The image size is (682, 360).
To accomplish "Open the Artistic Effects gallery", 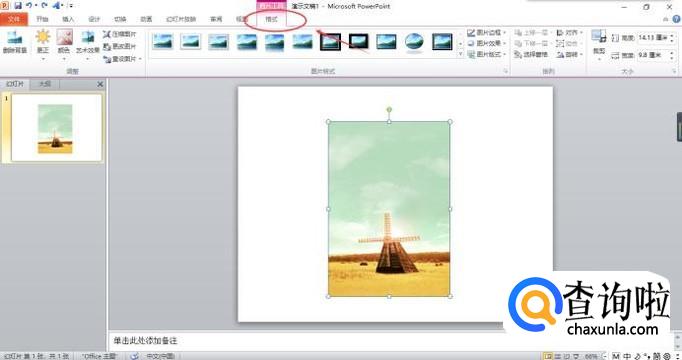I will (88, 38).
